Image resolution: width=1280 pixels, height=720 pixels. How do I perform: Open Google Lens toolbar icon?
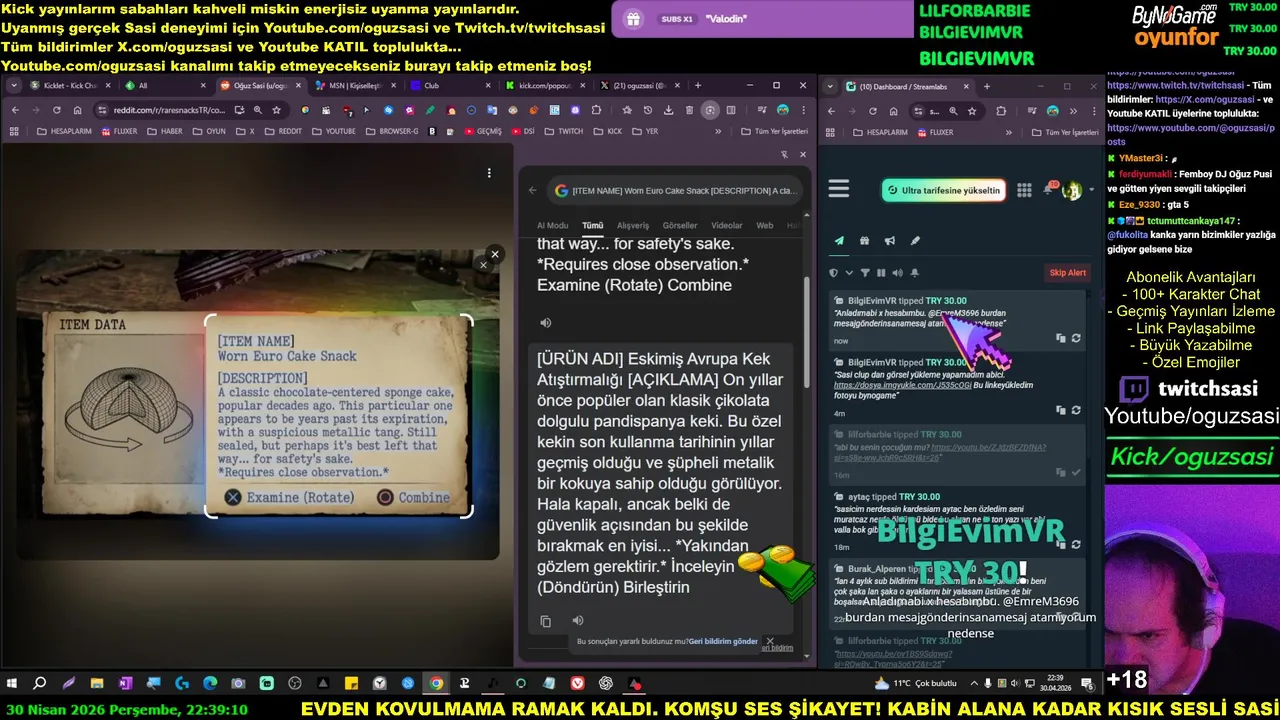click(x=710, y=110)
